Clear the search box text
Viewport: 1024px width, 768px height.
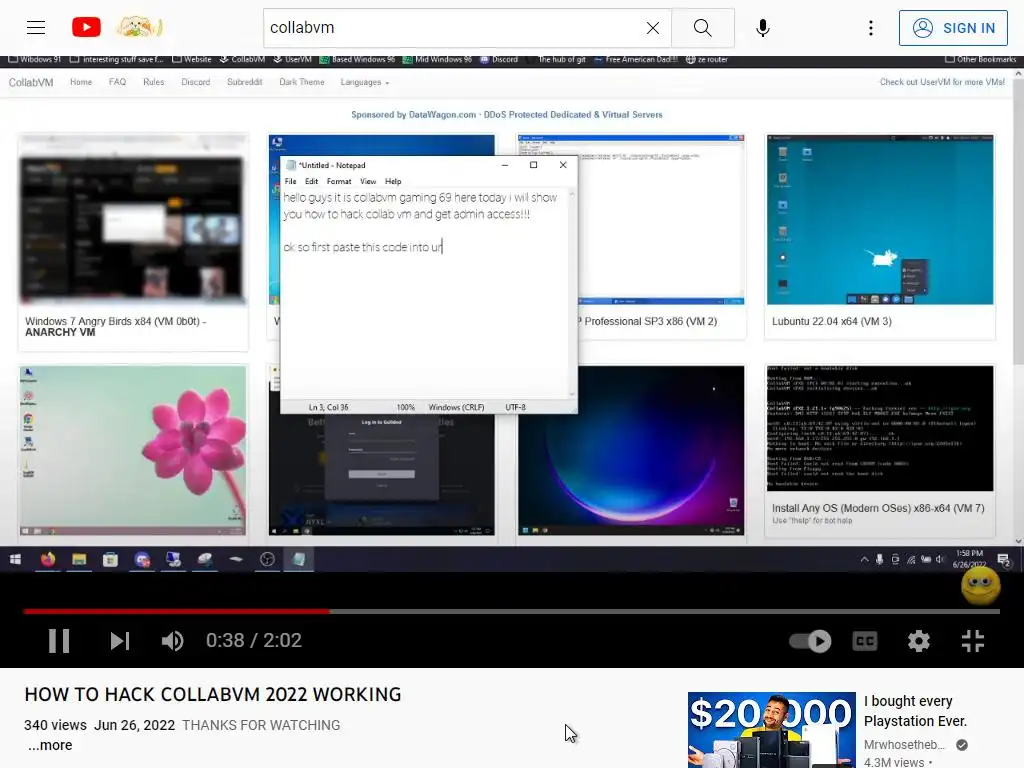pos(652,28)
